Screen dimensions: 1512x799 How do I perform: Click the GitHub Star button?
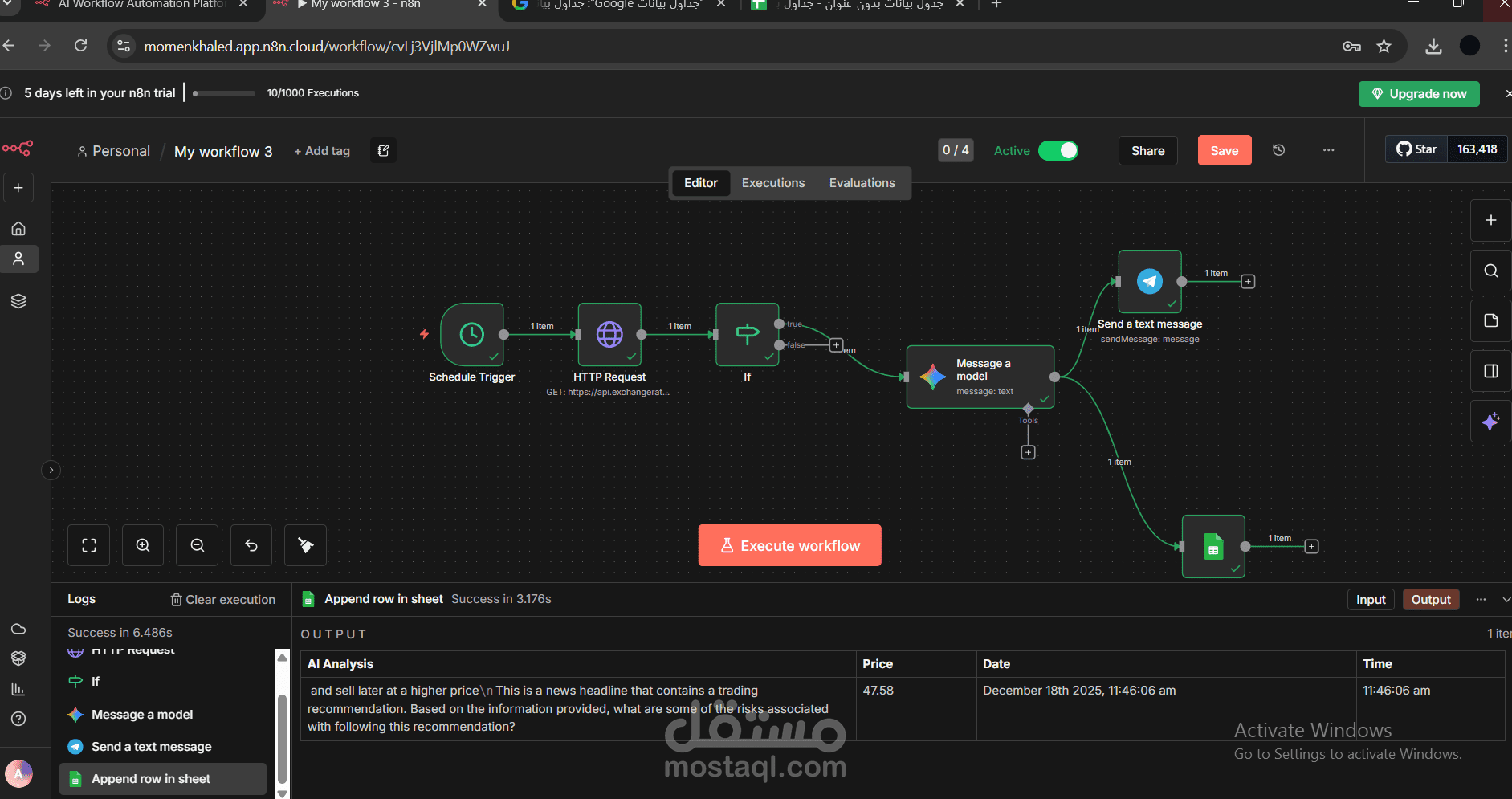[x=1417, y=149]
